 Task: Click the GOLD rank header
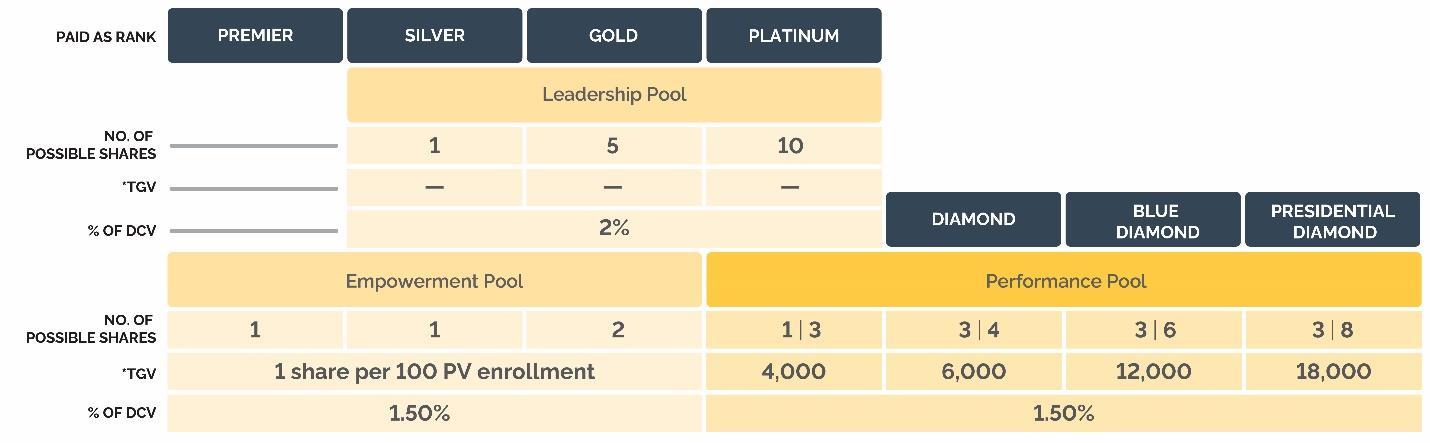(614, 36)
